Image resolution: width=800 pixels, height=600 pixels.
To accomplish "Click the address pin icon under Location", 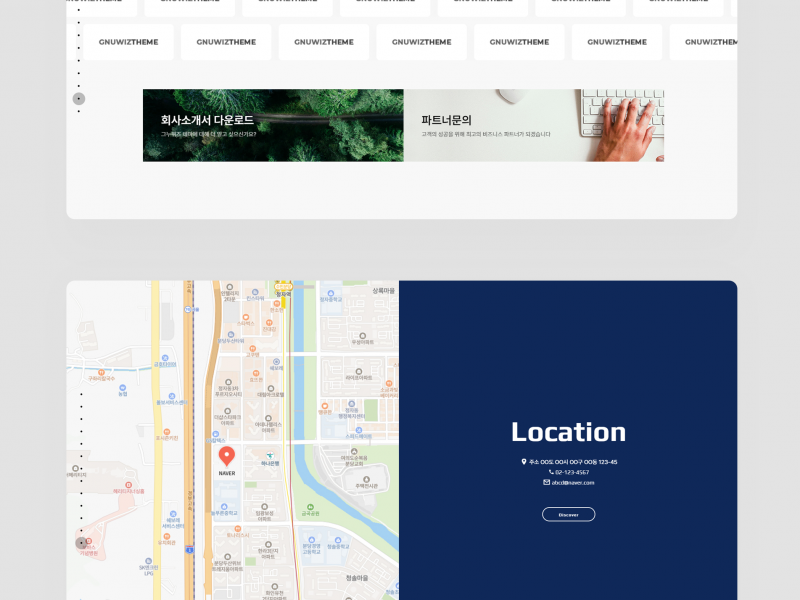I will (523, 462).
